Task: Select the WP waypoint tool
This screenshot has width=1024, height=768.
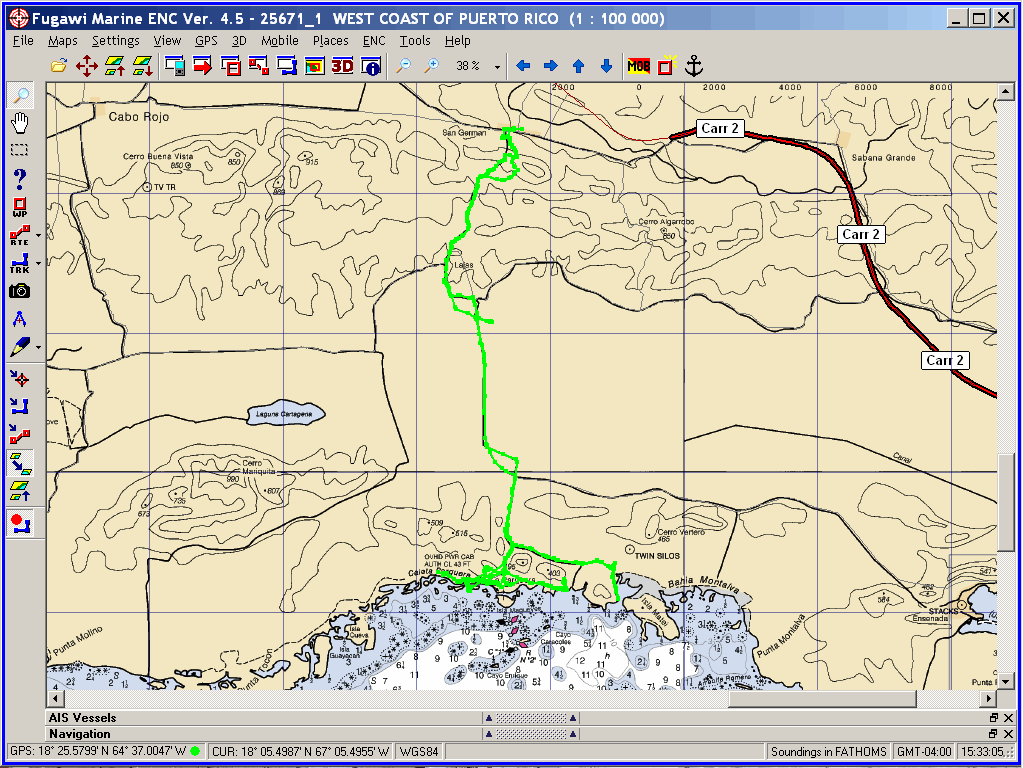Action: (x=20, y=208)
